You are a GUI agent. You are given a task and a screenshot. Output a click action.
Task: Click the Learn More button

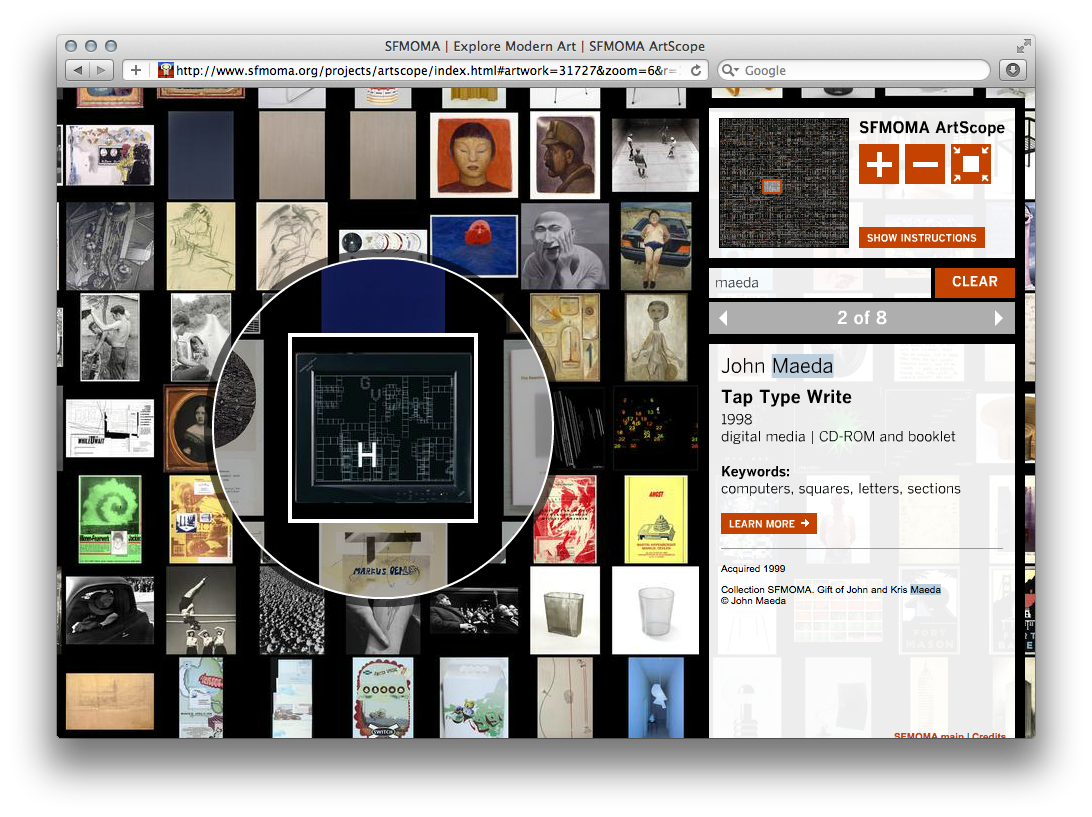coord(768,523)
